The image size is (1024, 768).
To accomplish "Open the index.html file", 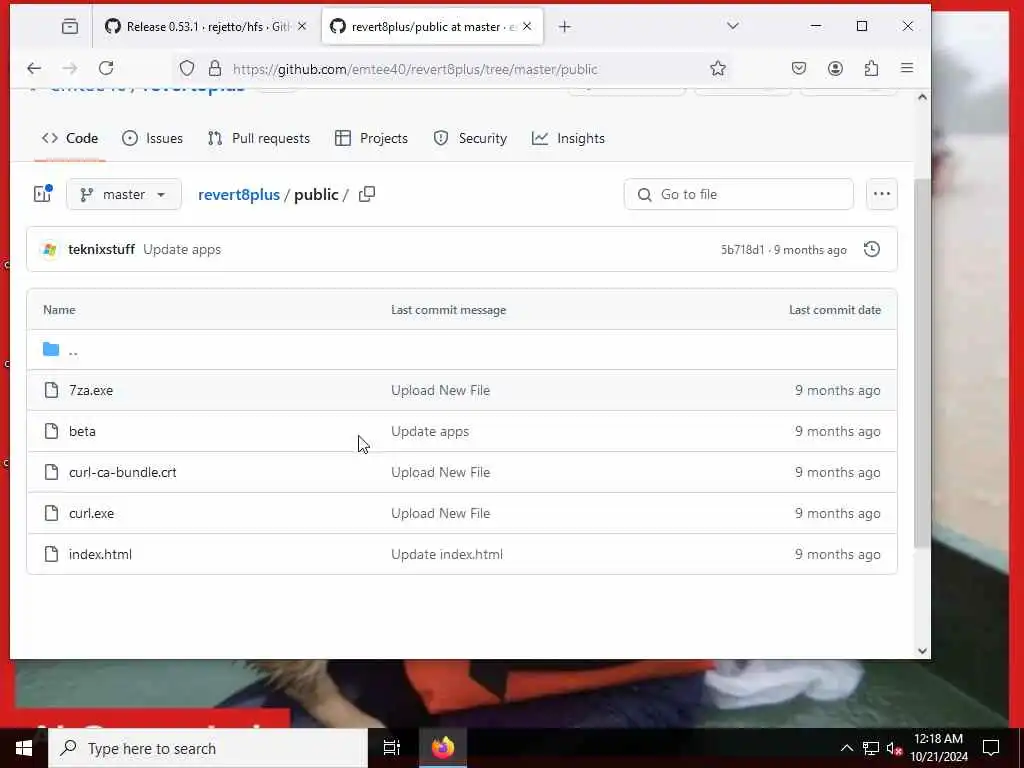I will (x=101, y=554).
